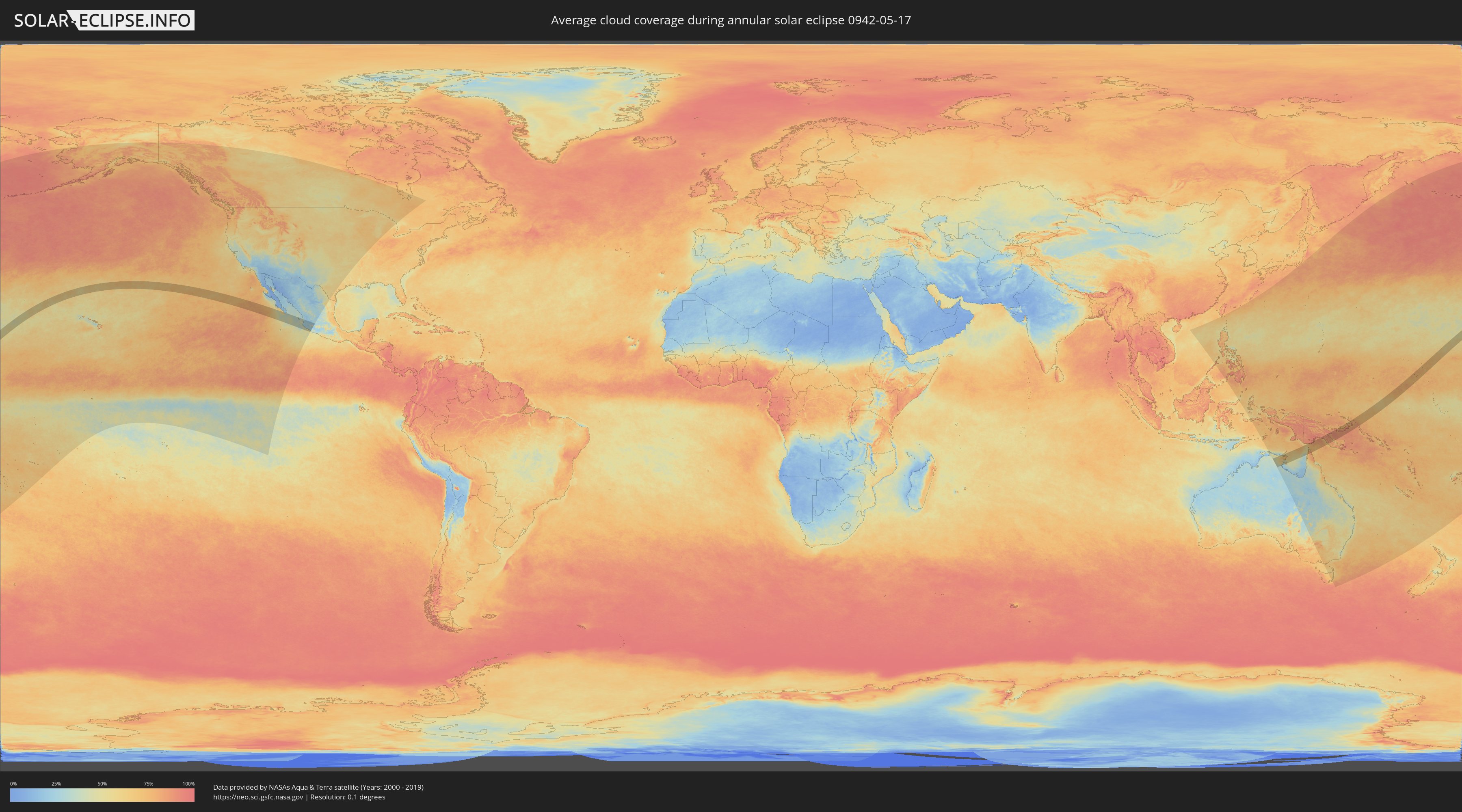Image resolution: width=1462 pixels, height=812 pixels.
Task: Click the NASA Aqua & Terra data credit text
Action: tap(318, 787)
